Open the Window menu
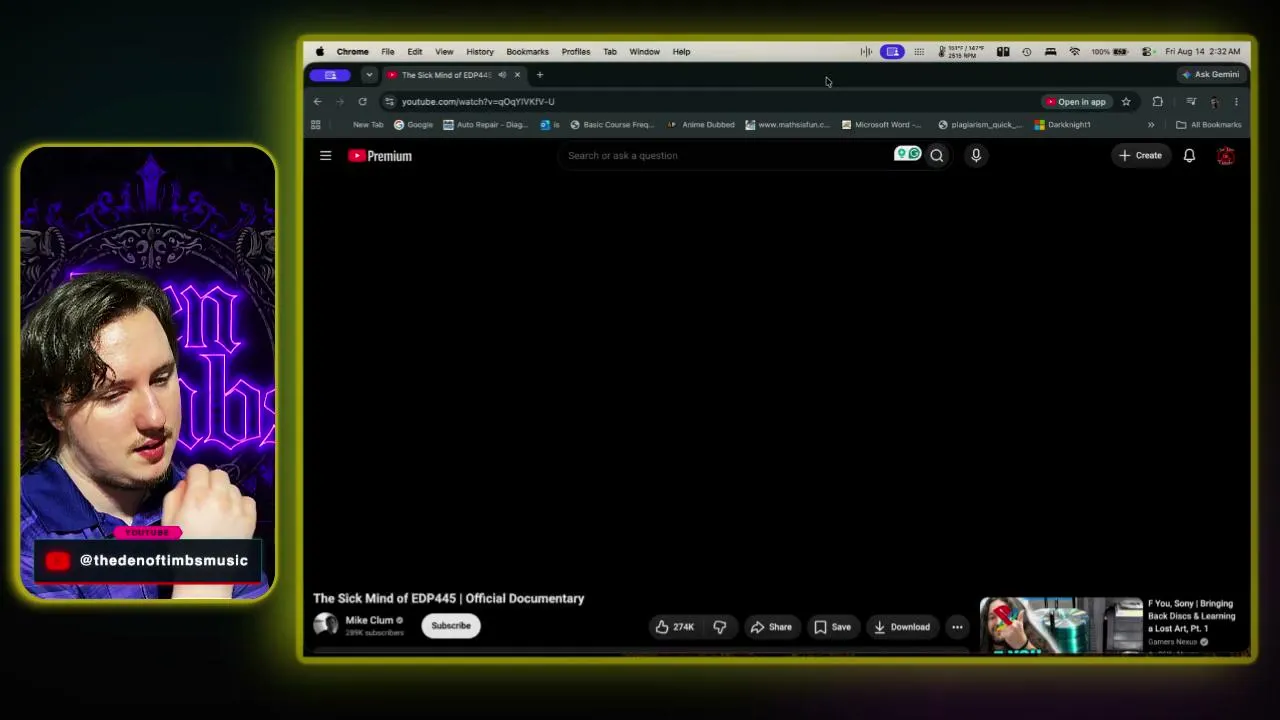 (644, 52)
